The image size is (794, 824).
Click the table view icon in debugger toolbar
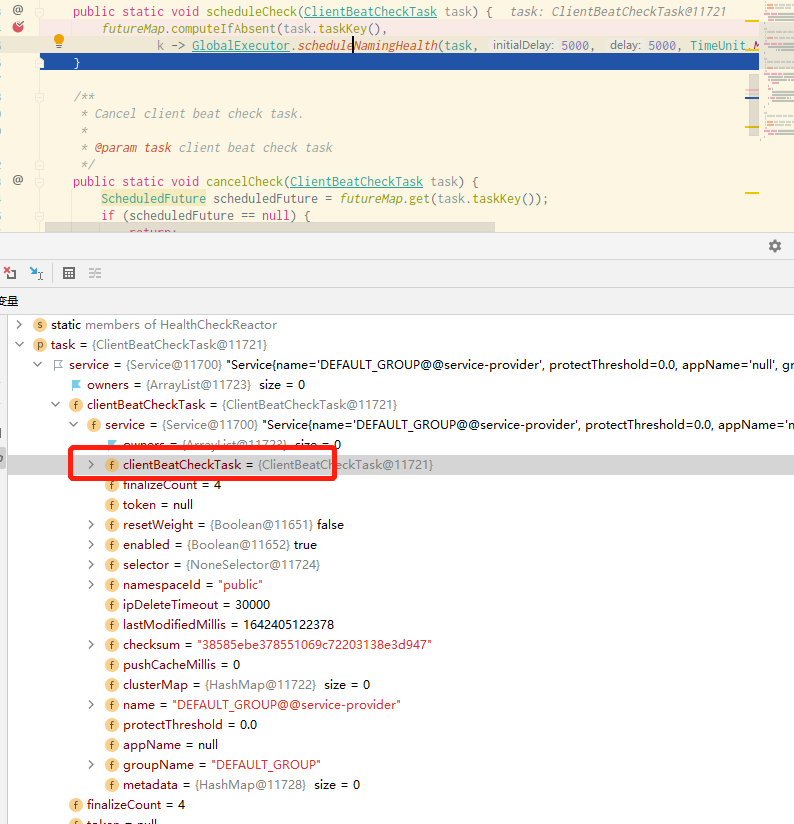pos(69,273)
